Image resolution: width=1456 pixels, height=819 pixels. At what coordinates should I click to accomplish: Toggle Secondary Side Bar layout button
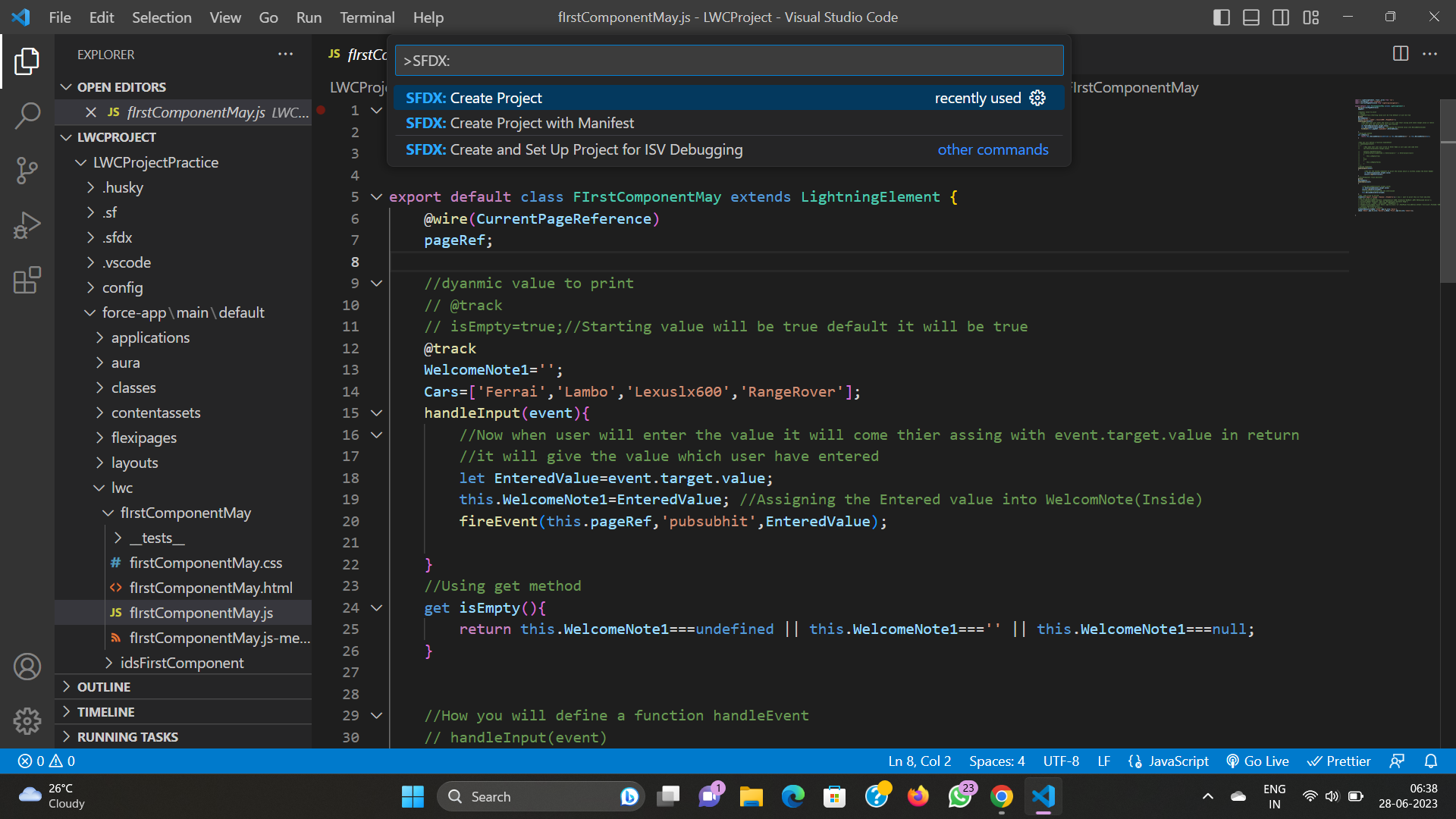pyautogui.click(x=1281, y=17)
